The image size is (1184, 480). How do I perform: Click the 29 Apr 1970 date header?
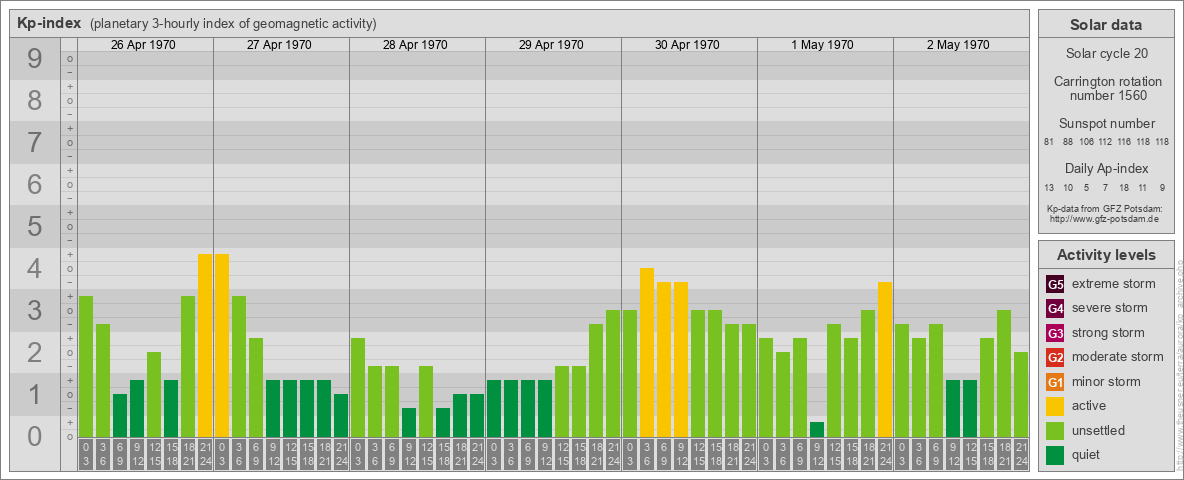pos(551,45)
